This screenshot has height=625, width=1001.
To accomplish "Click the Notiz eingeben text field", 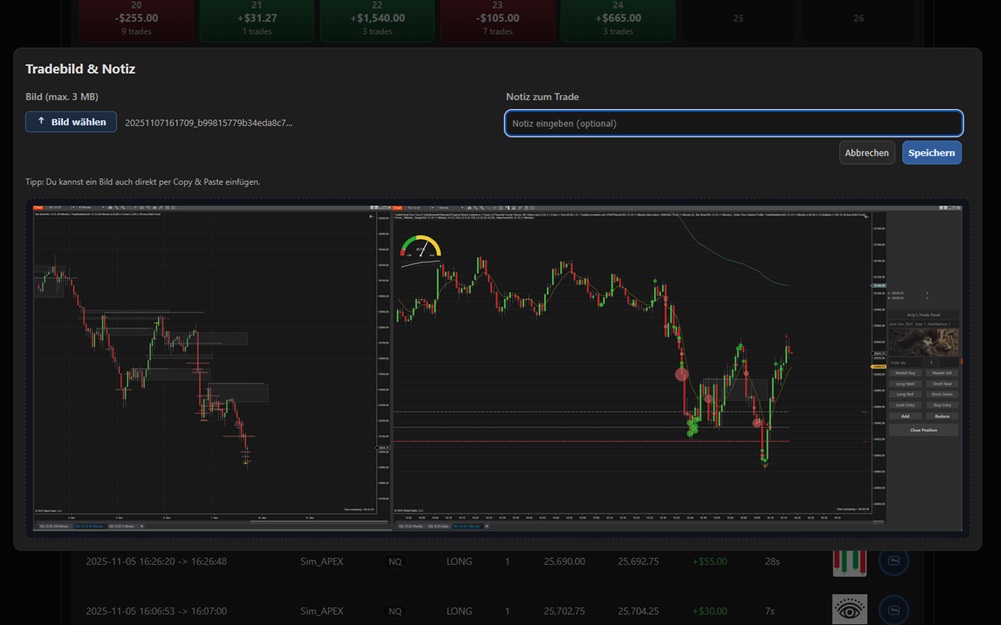I will (733, 123).
